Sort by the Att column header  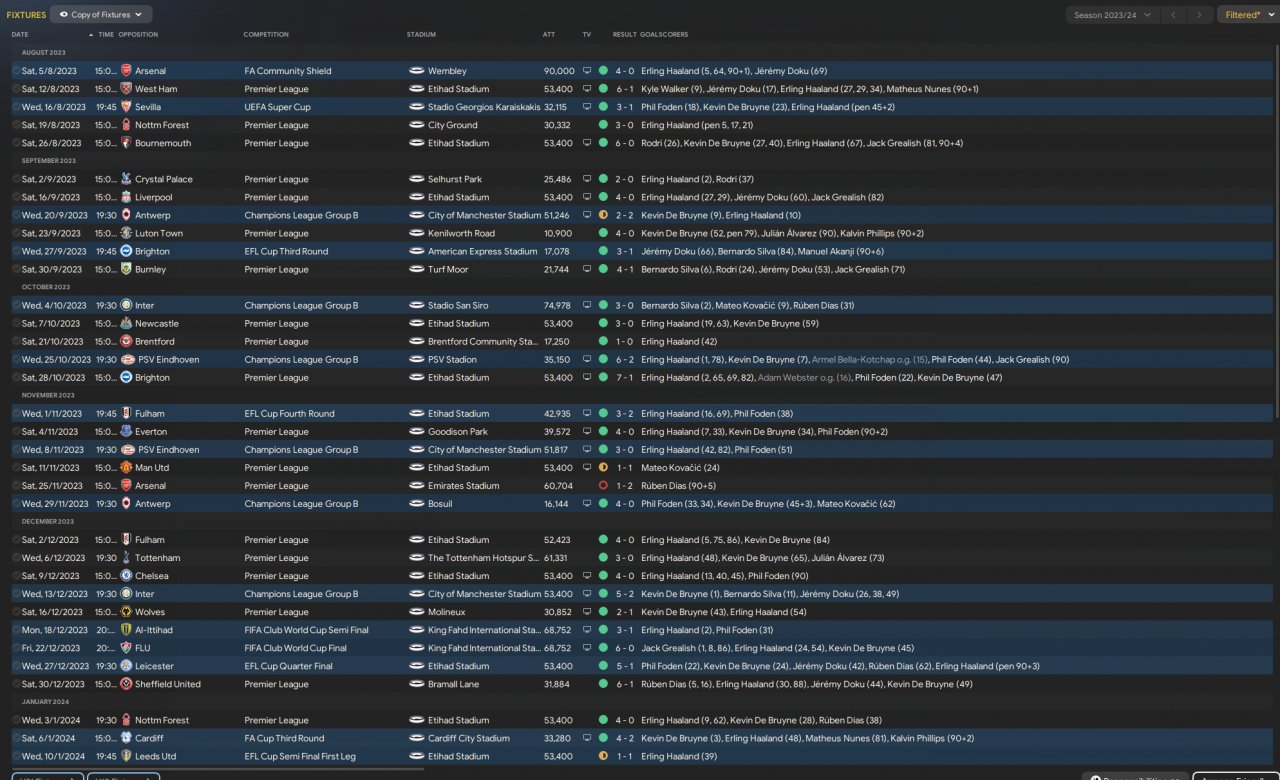pos(549,35)
